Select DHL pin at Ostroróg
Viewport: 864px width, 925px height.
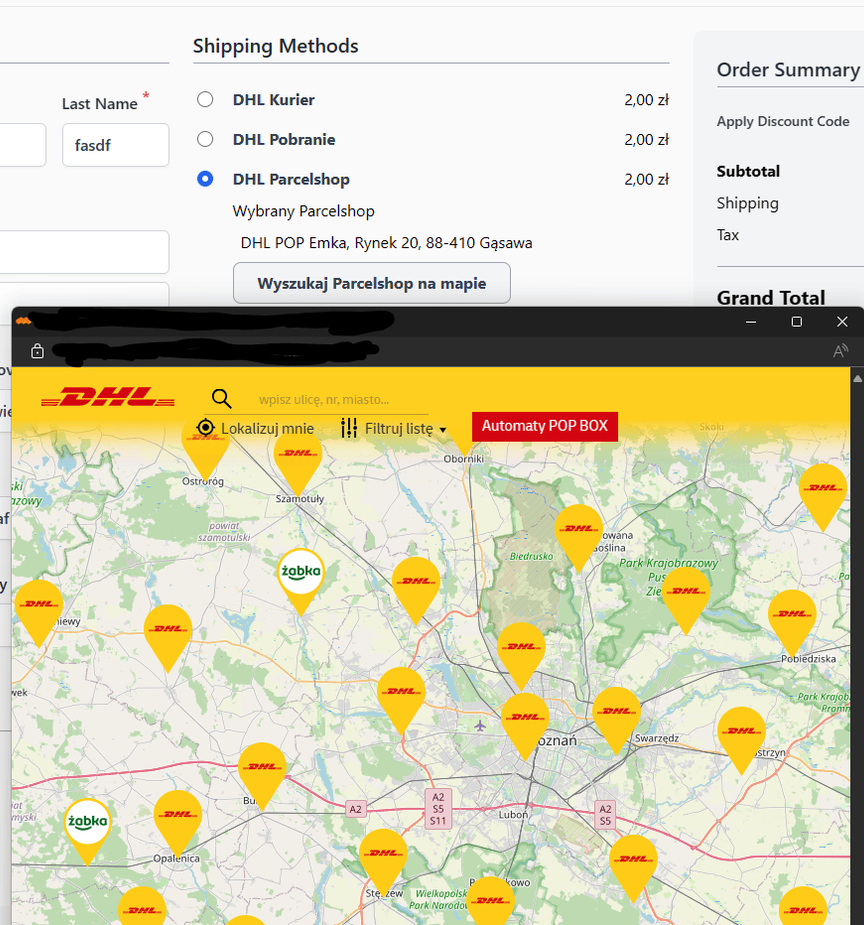click(205, 447)
